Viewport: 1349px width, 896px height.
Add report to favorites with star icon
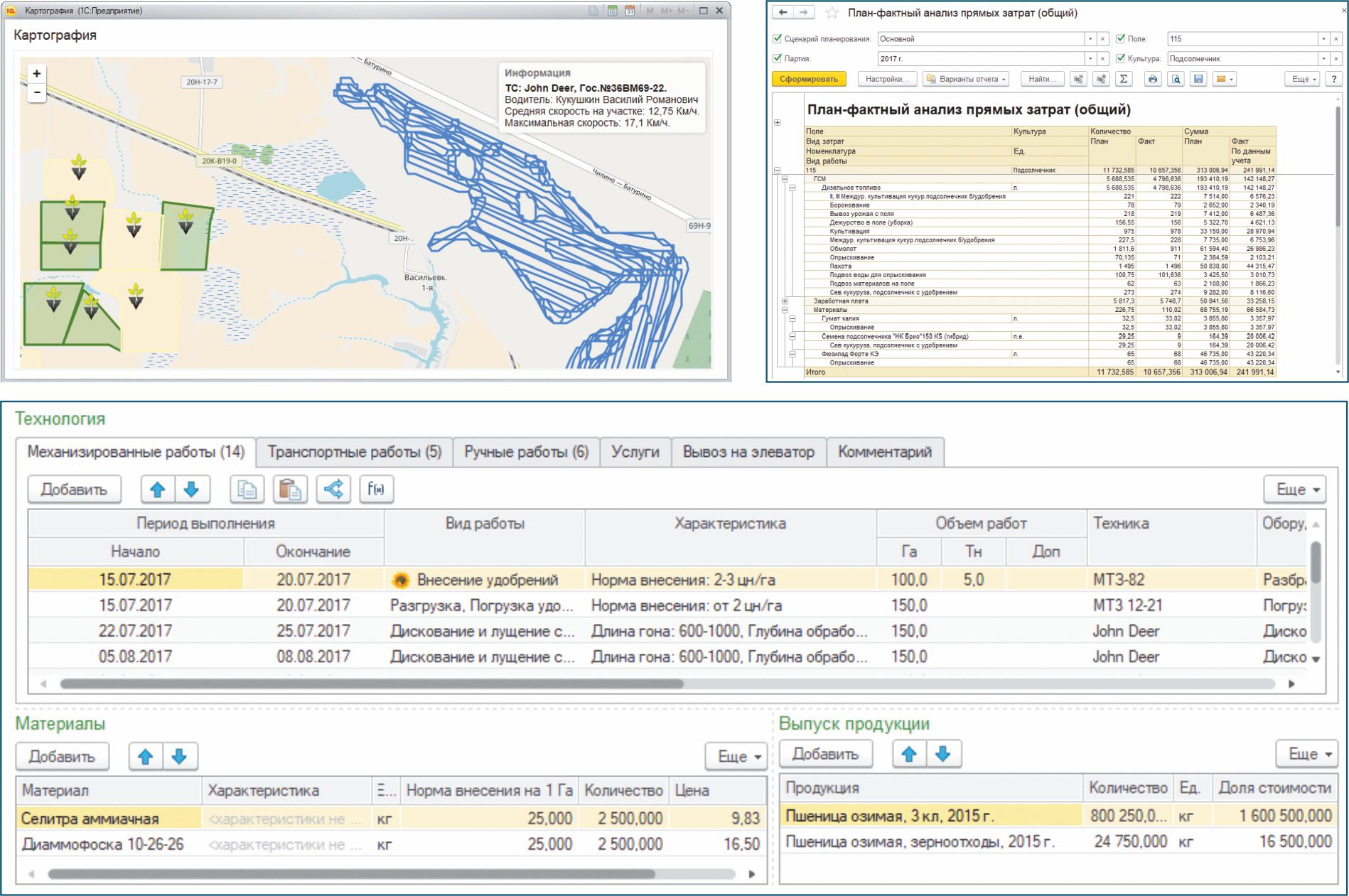coord(832,13)
